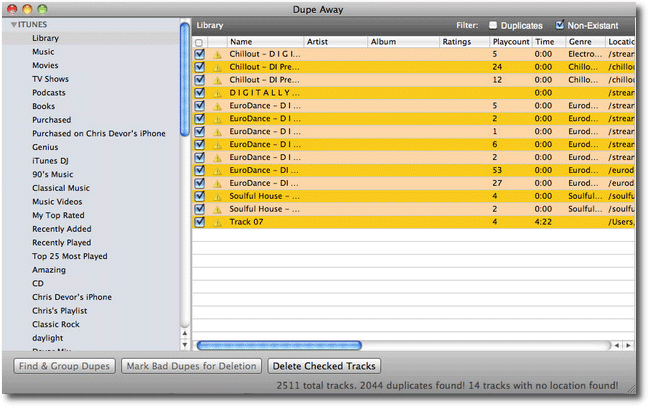Sort table by Name column header
Image resolution: width=649 pixels, height=407 pixels.
coord(265,42)
